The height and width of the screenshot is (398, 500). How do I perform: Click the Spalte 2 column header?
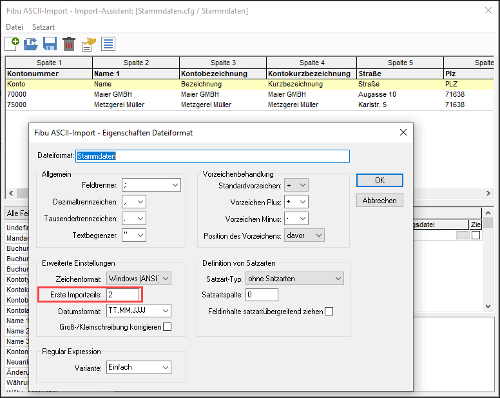click(136, 62)
